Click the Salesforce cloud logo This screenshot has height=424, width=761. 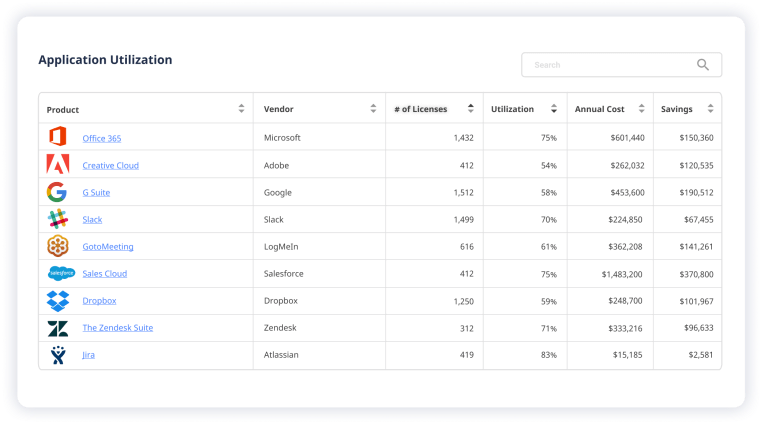[60, 273]
